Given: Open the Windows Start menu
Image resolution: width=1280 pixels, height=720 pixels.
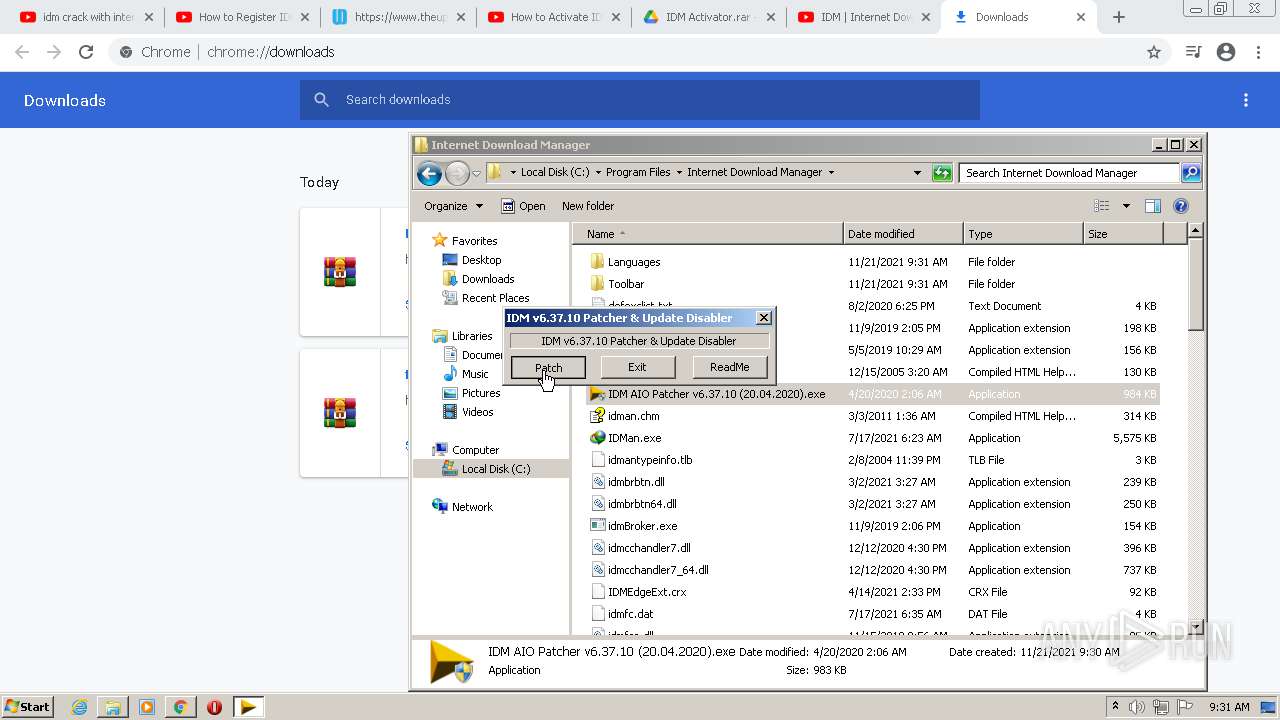Looking at the screenshot, I should 28,707.
